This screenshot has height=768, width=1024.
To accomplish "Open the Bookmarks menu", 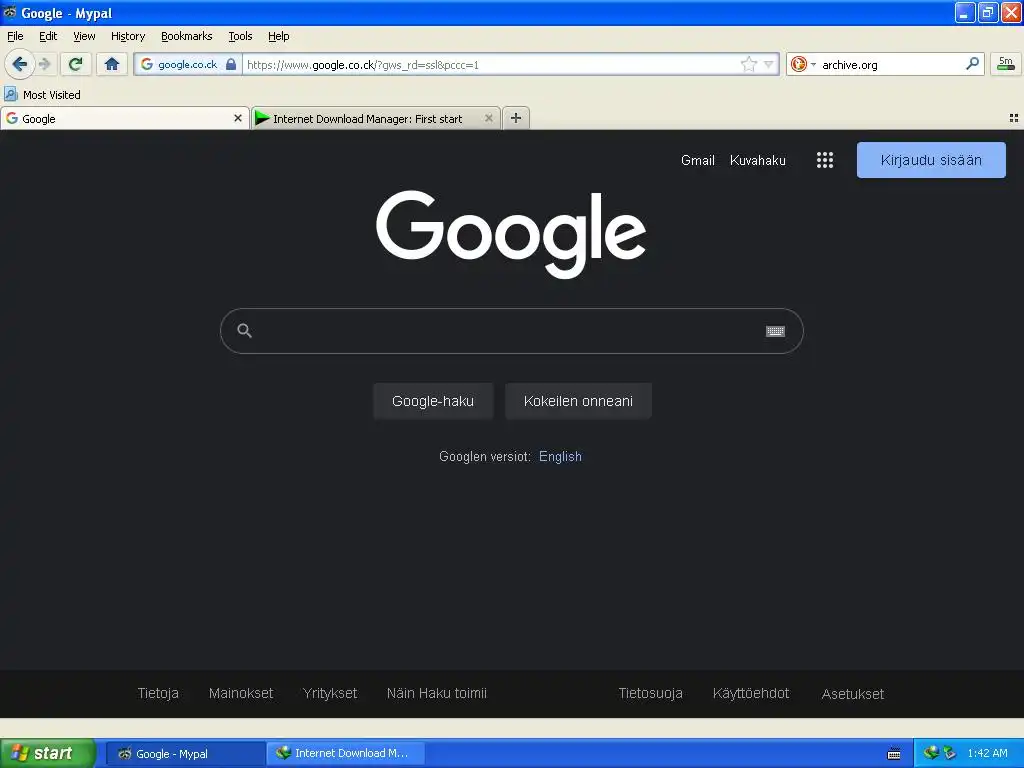I will (186, 36).
